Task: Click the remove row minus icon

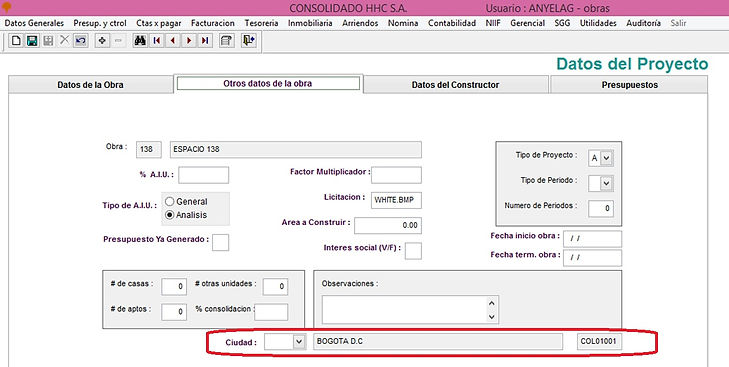Action: (x=118, y=40)
